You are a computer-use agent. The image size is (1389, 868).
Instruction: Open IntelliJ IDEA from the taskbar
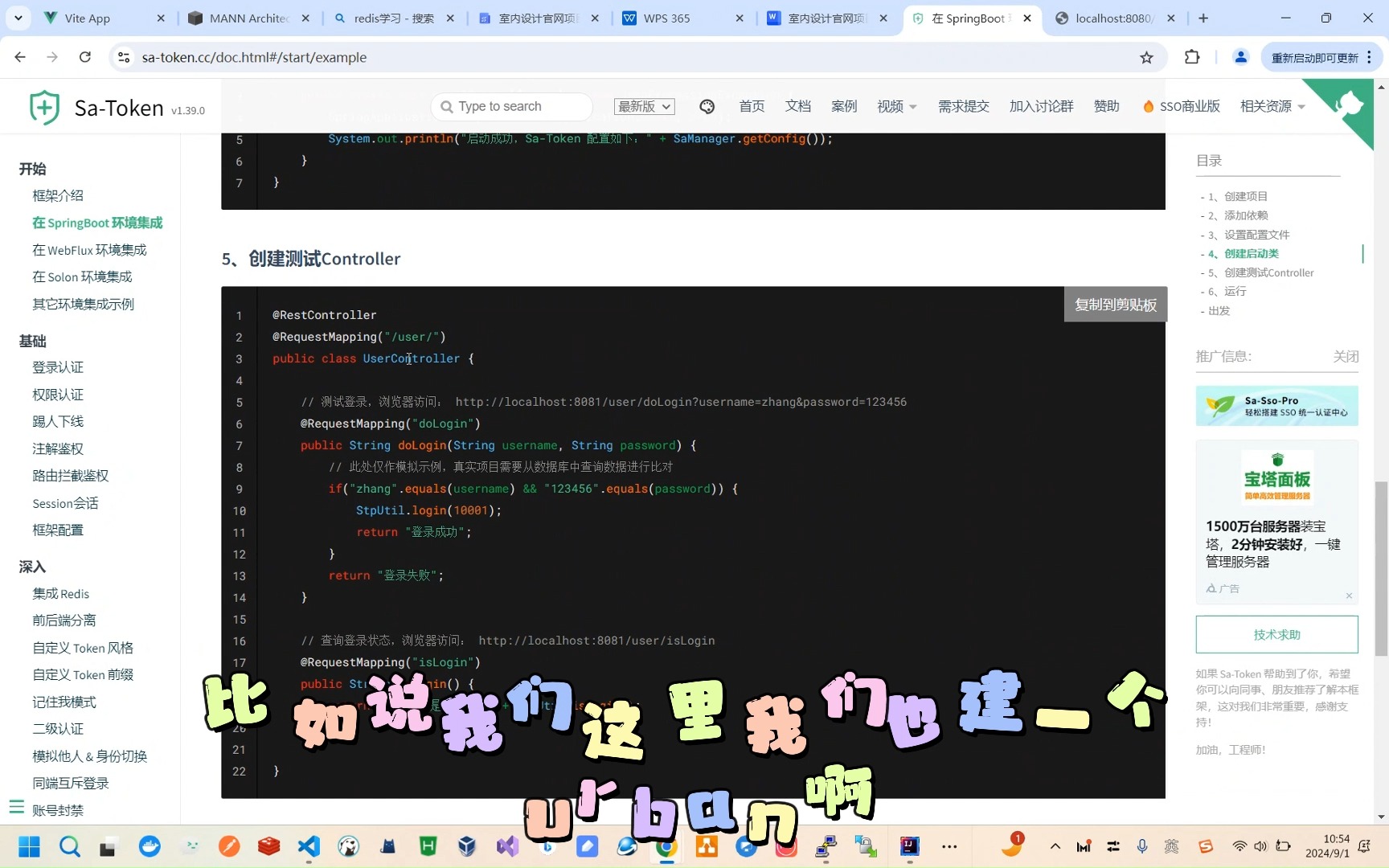pos(909,846)
